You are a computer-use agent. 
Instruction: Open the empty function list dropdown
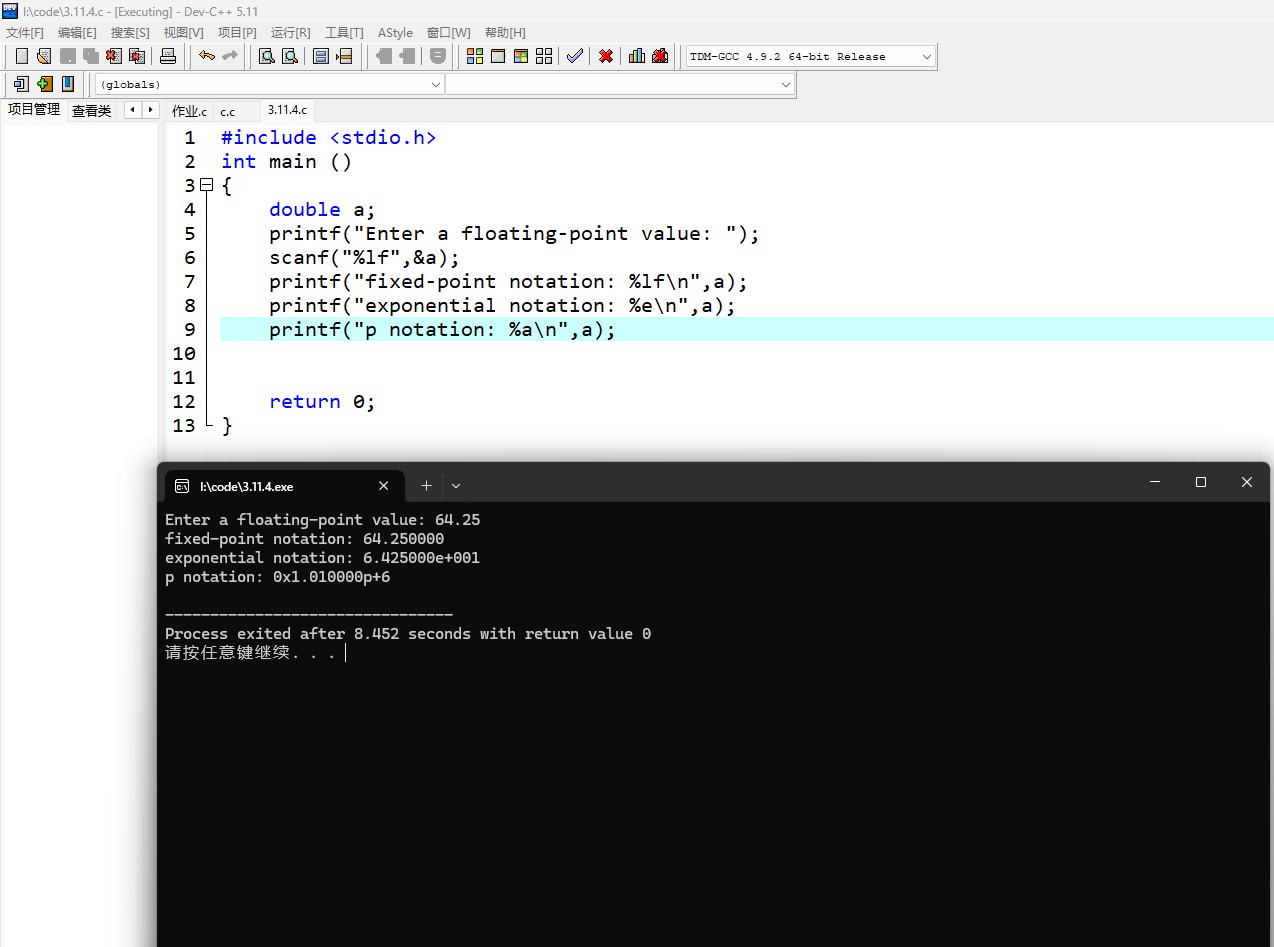click(620, 85)
